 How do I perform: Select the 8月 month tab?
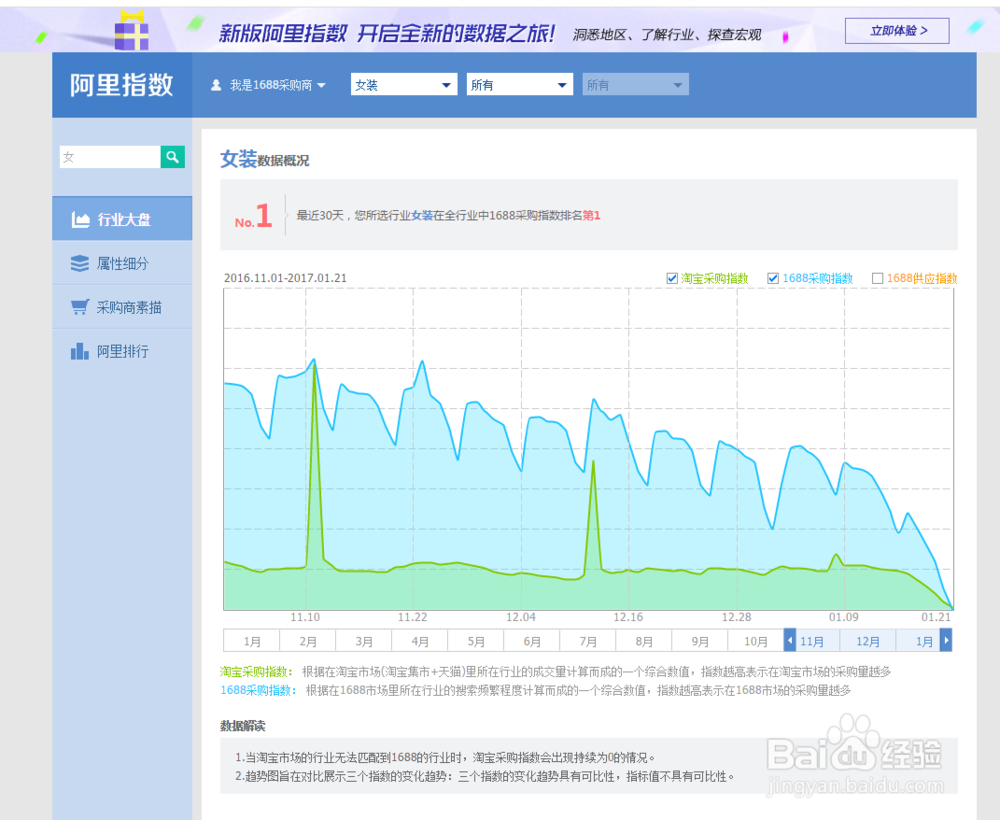click(643, 641)
